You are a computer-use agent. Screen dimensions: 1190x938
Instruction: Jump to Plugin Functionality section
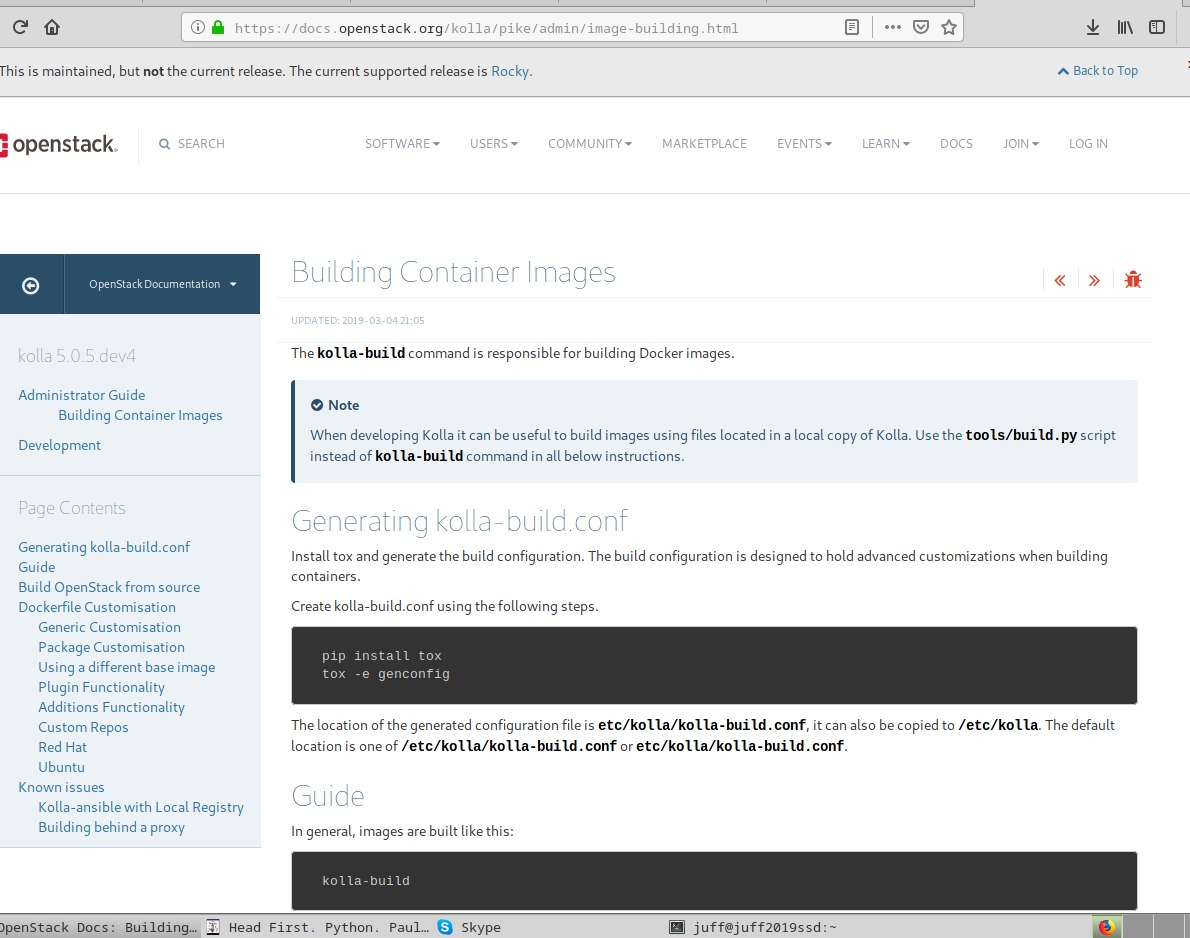coord(102,687)
